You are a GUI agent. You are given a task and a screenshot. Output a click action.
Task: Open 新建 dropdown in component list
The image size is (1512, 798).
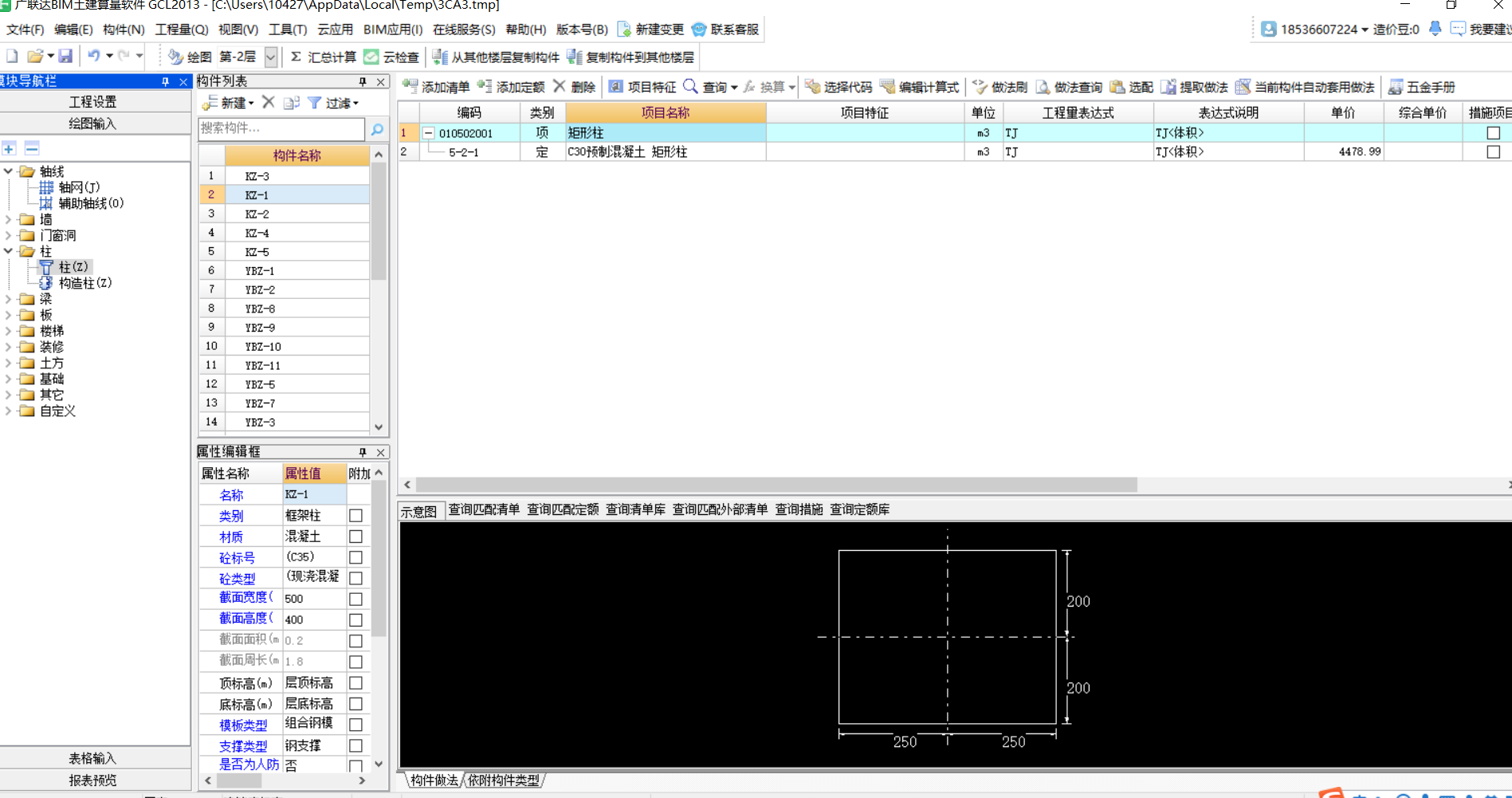[x=228, y=103]
